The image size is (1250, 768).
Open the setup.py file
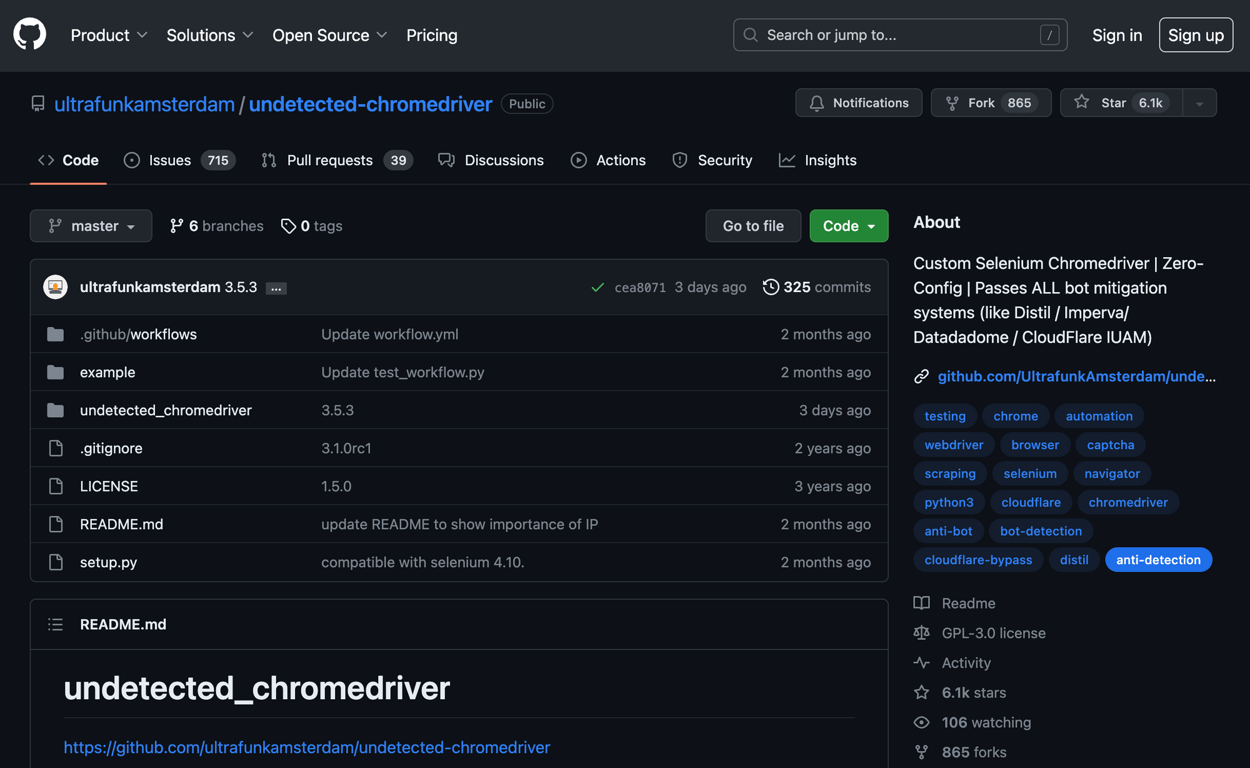(108, 562)
